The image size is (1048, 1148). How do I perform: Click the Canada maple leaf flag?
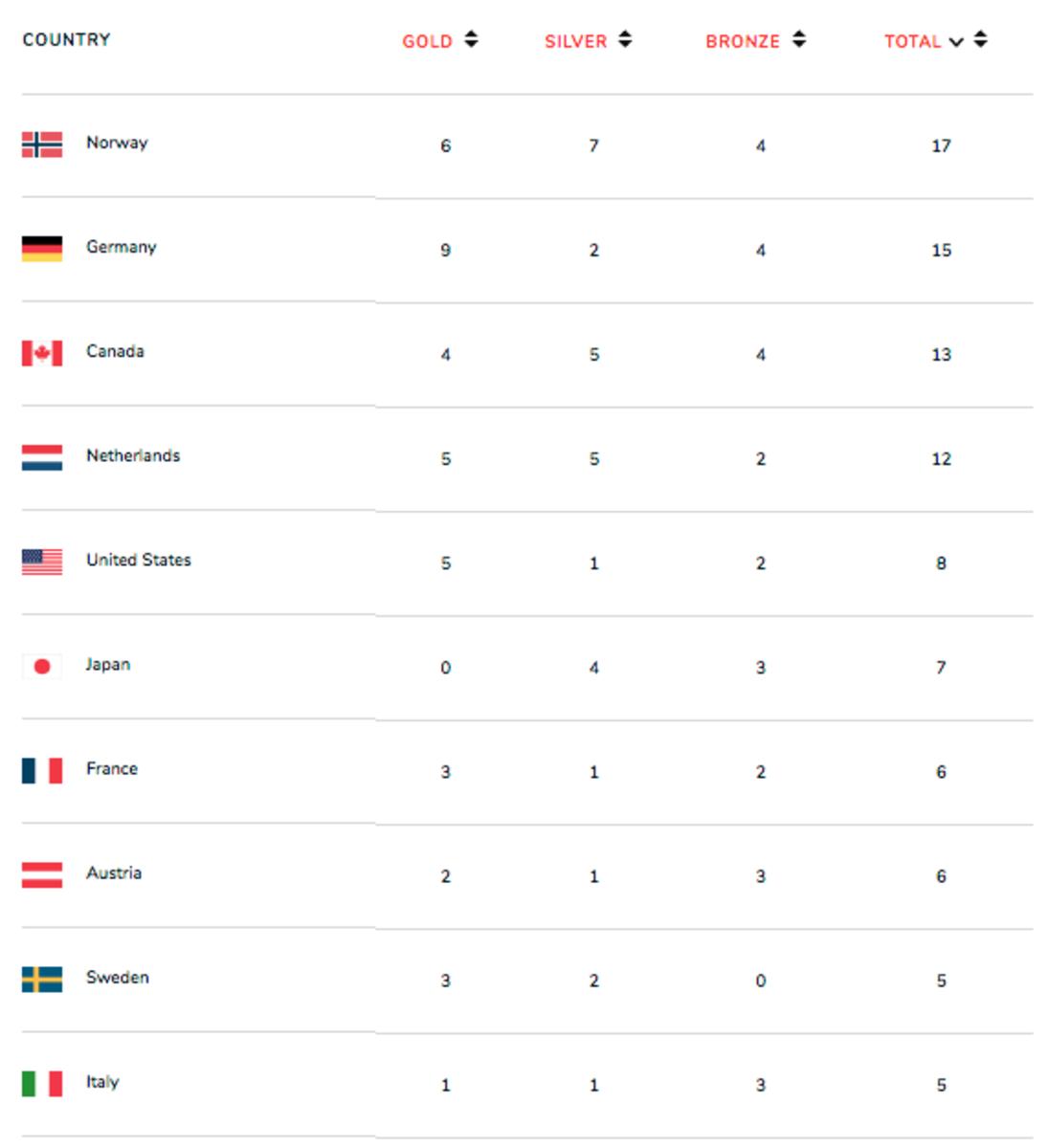click(42, 353)
